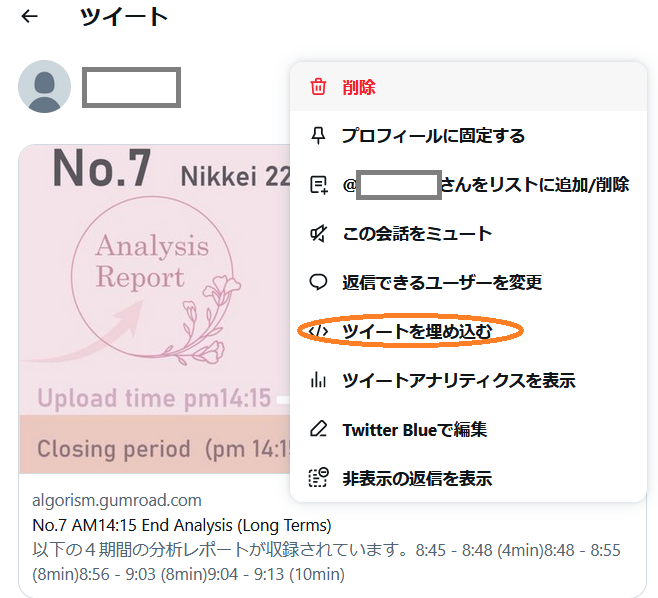Click the pencil edit icon

[x=318, y=429]
